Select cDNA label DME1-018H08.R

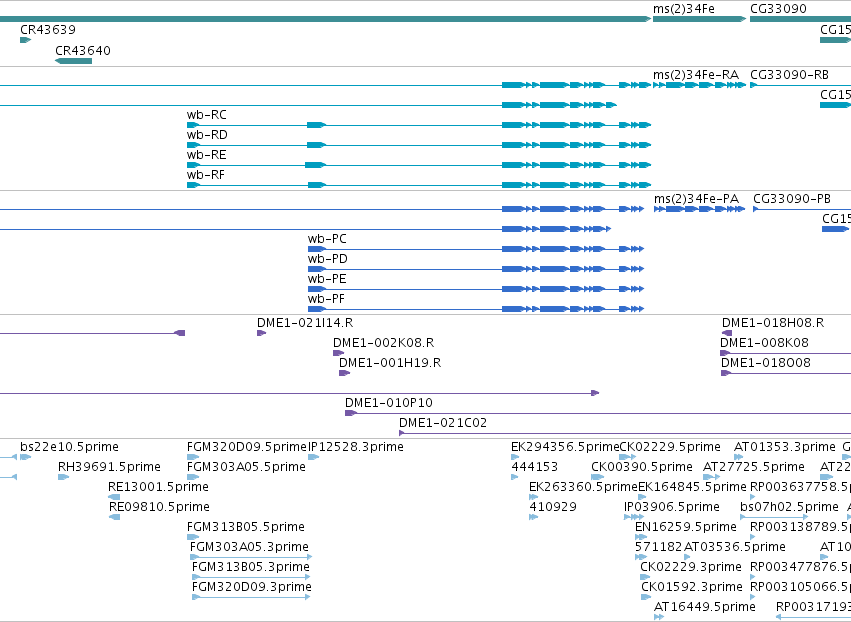tap(773, 322)
